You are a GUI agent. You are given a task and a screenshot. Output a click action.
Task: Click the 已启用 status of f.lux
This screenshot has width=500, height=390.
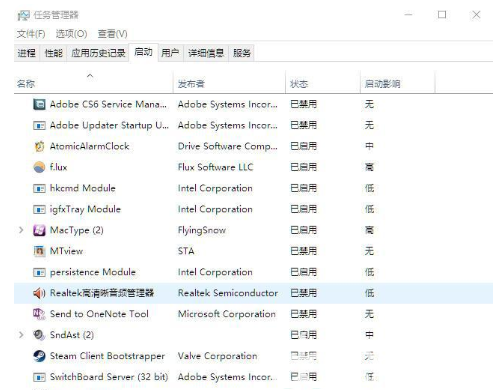303,167
